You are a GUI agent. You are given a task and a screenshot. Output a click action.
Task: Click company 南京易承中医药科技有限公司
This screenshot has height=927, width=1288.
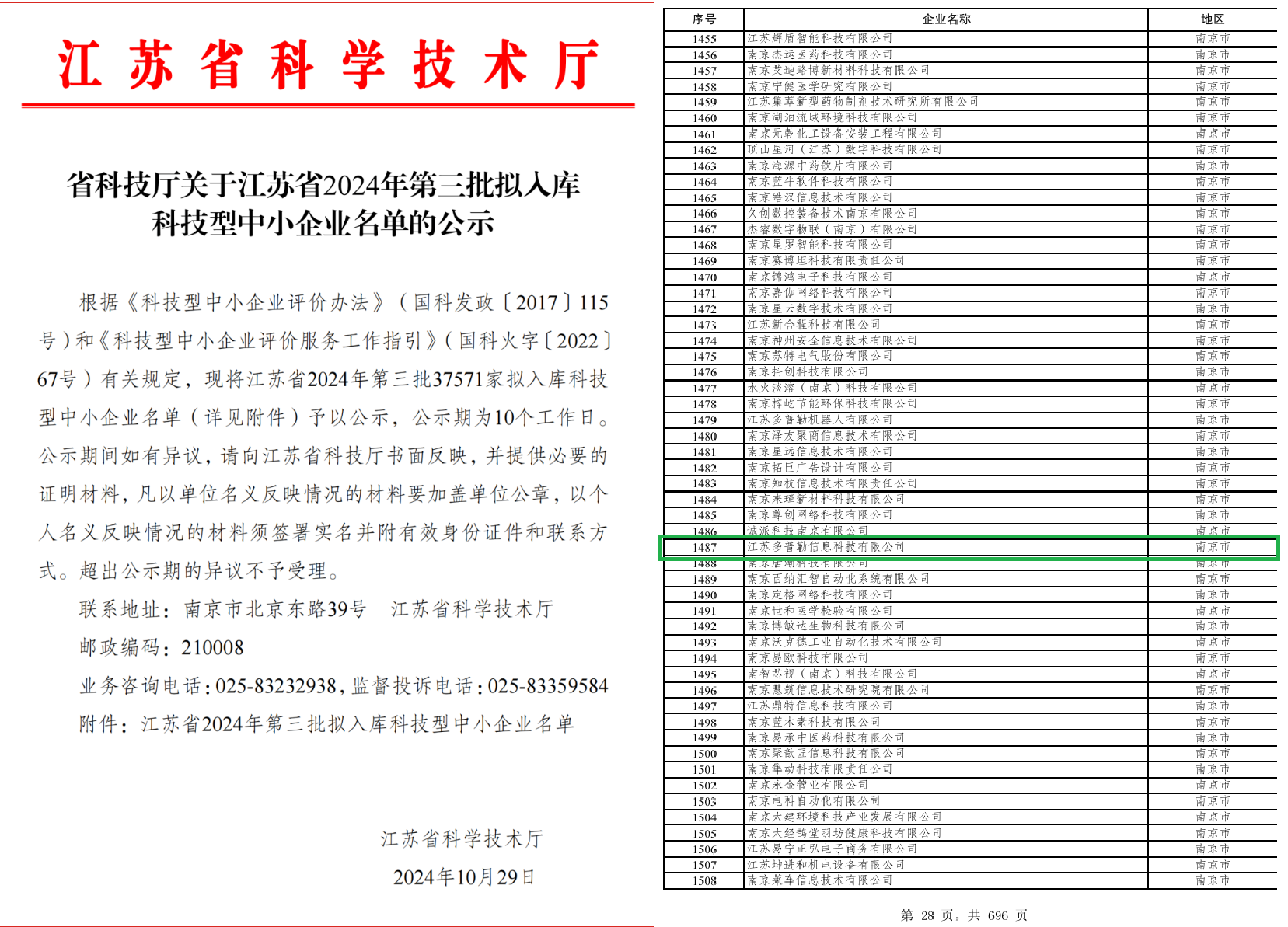tap(826, 737)
